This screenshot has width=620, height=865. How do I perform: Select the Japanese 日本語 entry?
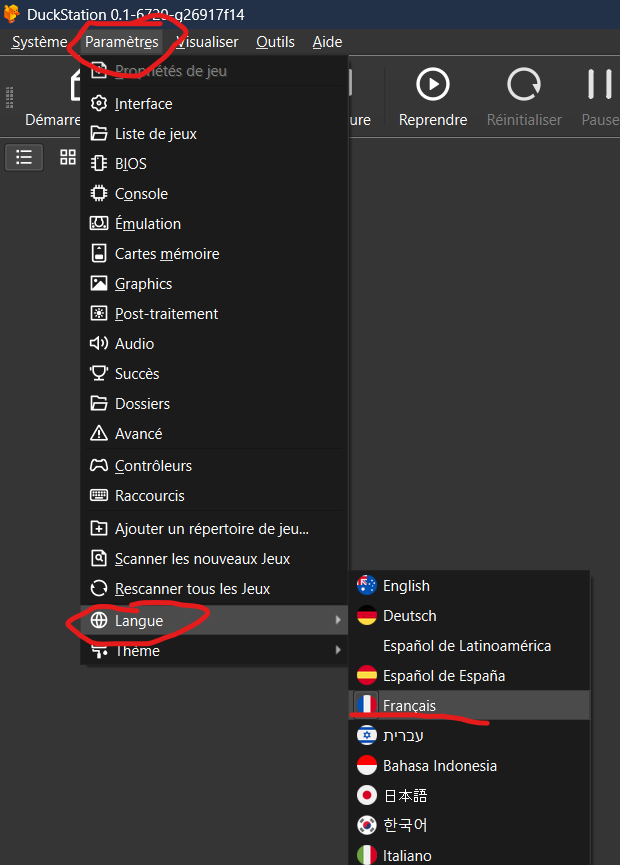pos(469,795)
